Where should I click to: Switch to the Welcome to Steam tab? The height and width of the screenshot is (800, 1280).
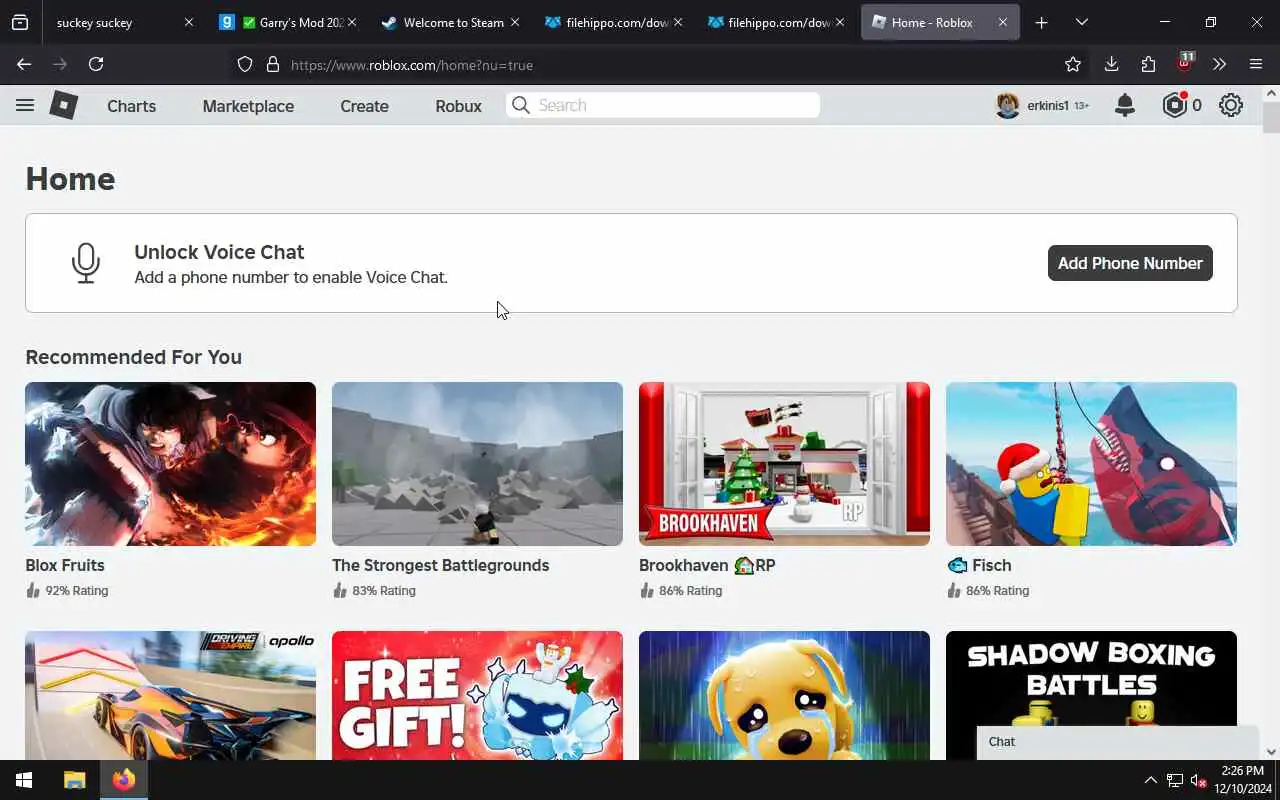click(452, 22)
